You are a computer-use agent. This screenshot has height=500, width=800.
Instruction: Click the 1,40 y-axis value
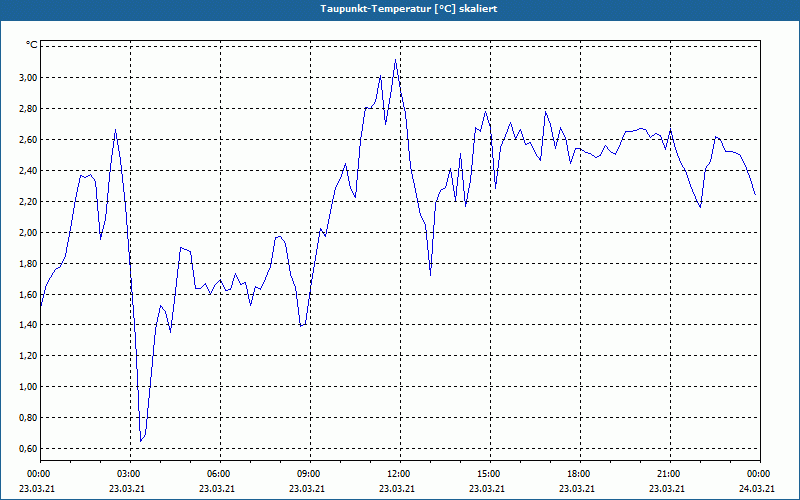click(x=29, y=324)
